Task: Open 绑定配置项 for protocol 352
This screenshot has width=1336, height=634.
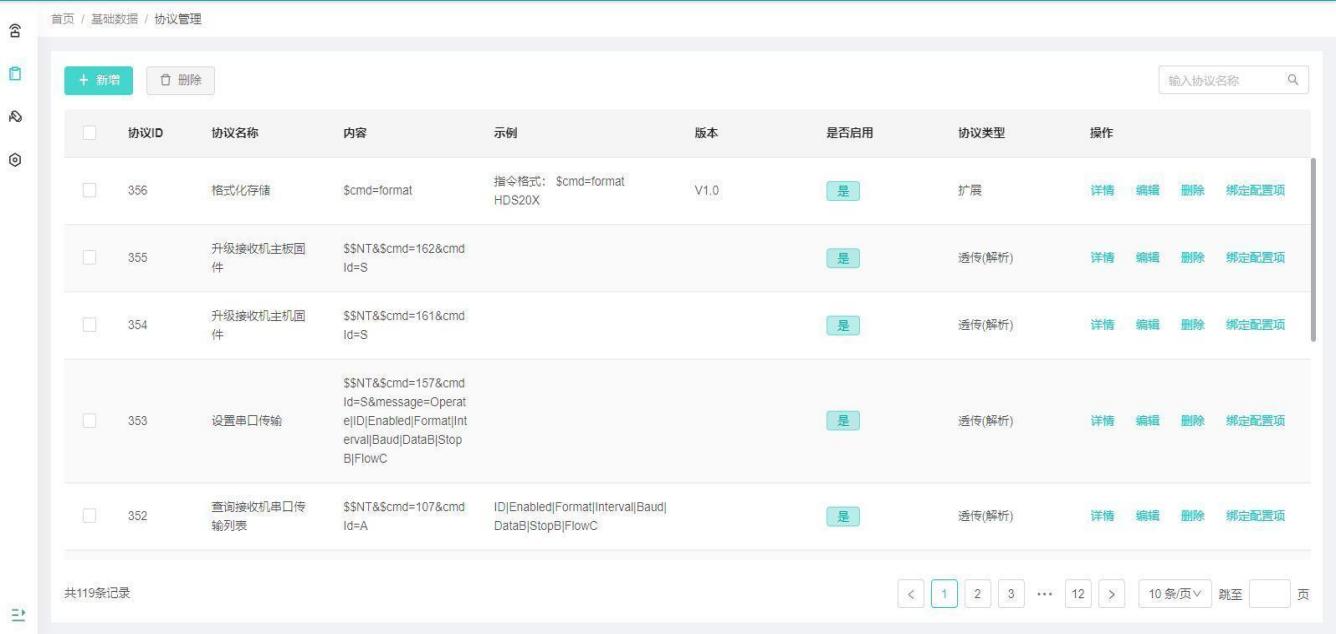Action: pos(1255,516)
